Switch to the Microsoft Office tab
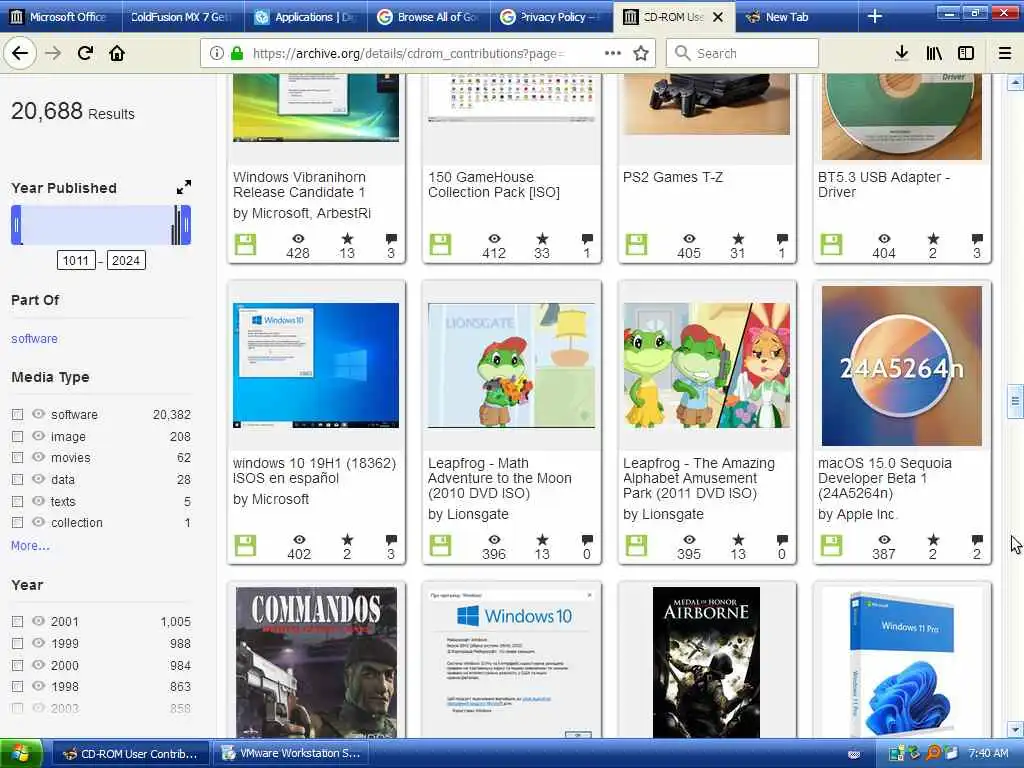 pos(61,17)
